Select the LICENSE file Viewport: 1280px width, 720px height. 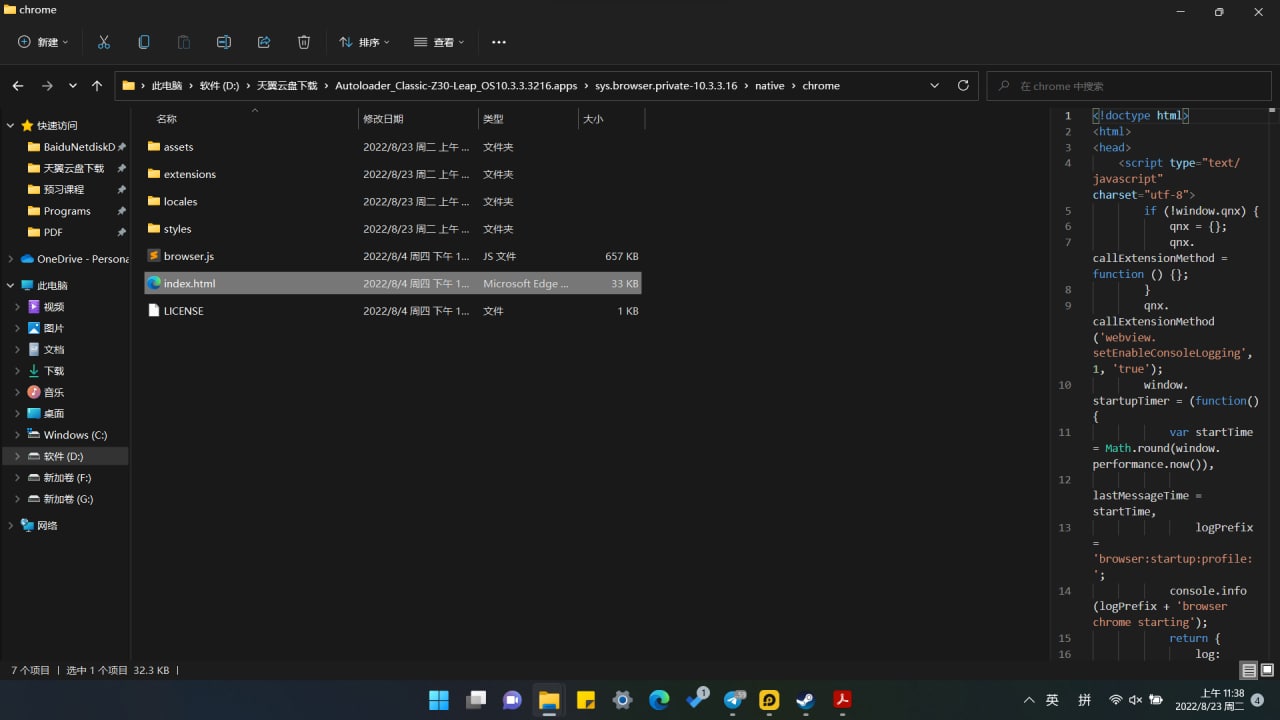393,311
